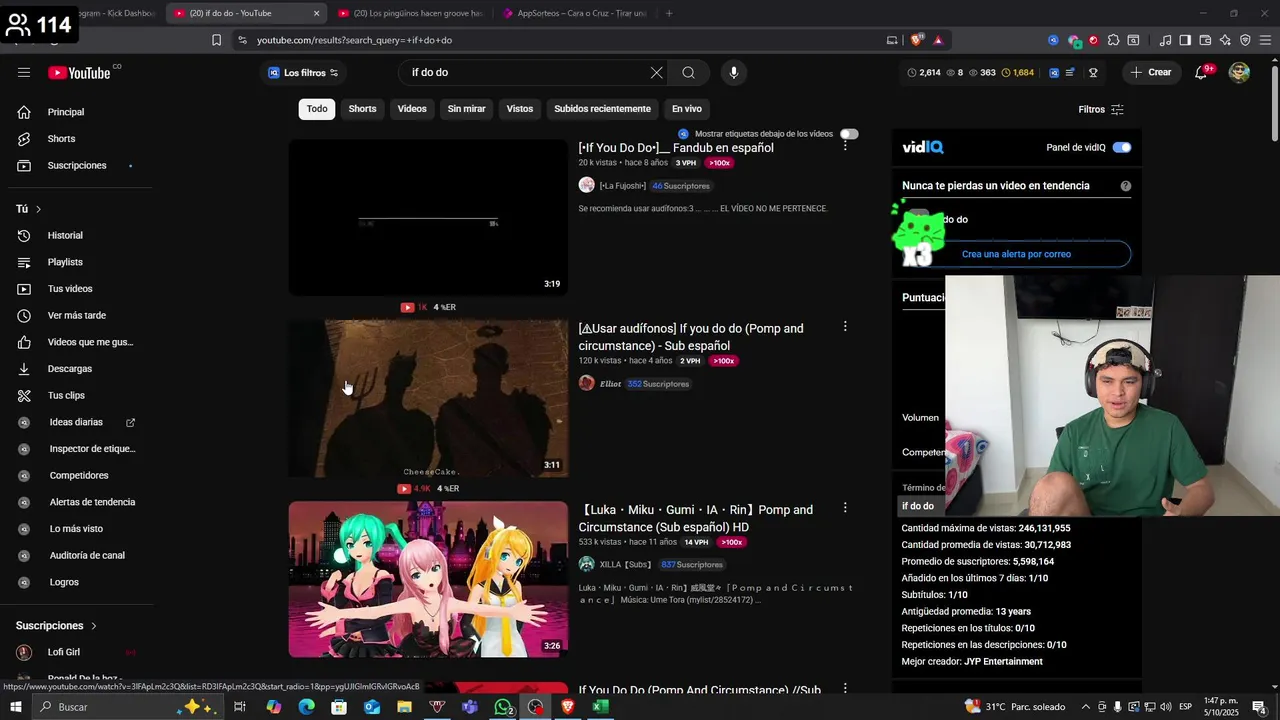Image resolution: width=1280 pixels, height=720 pixels.
Task: Expand the Tú section chevron
Action: pos(38,209)
